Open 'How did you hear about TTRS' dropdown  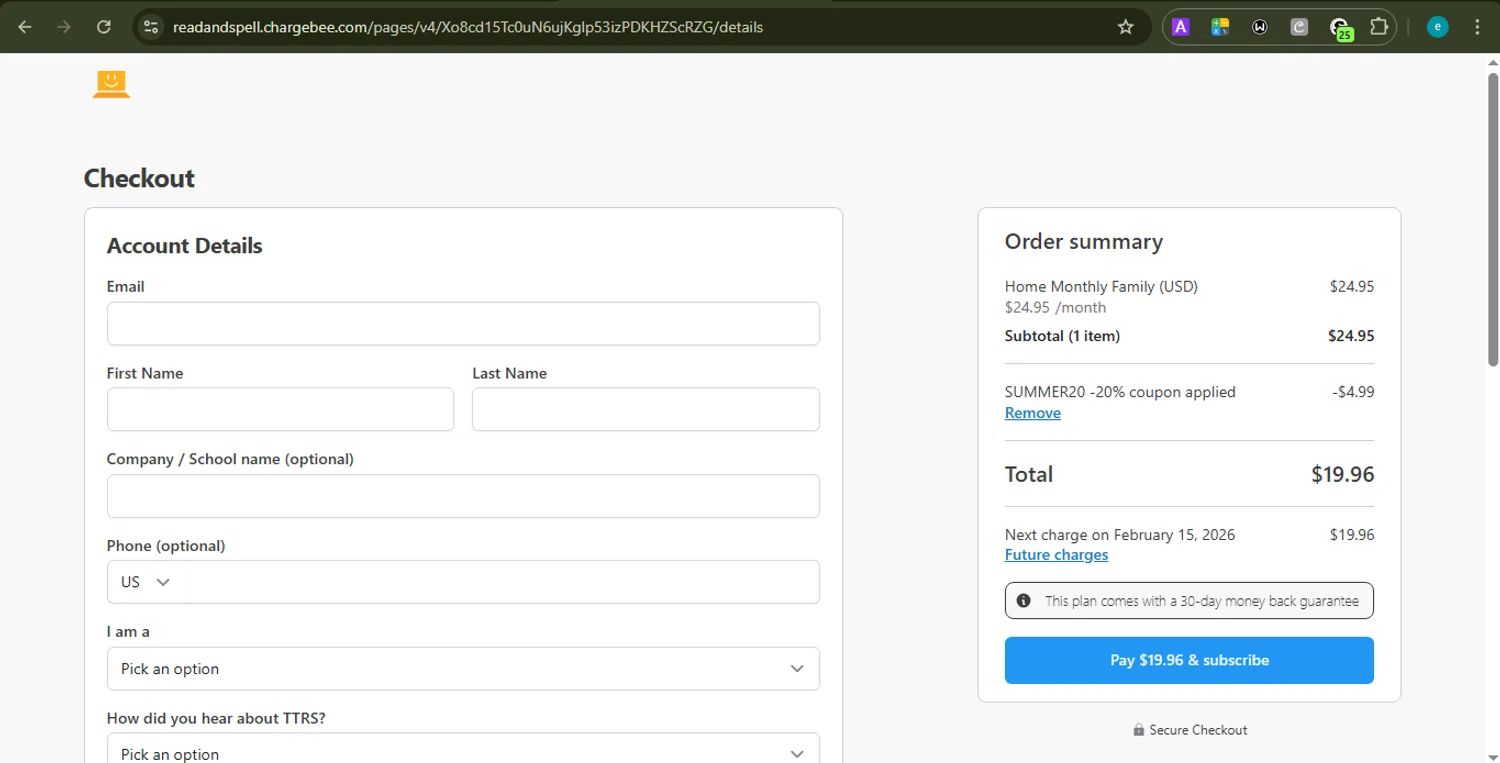point(463,753)
